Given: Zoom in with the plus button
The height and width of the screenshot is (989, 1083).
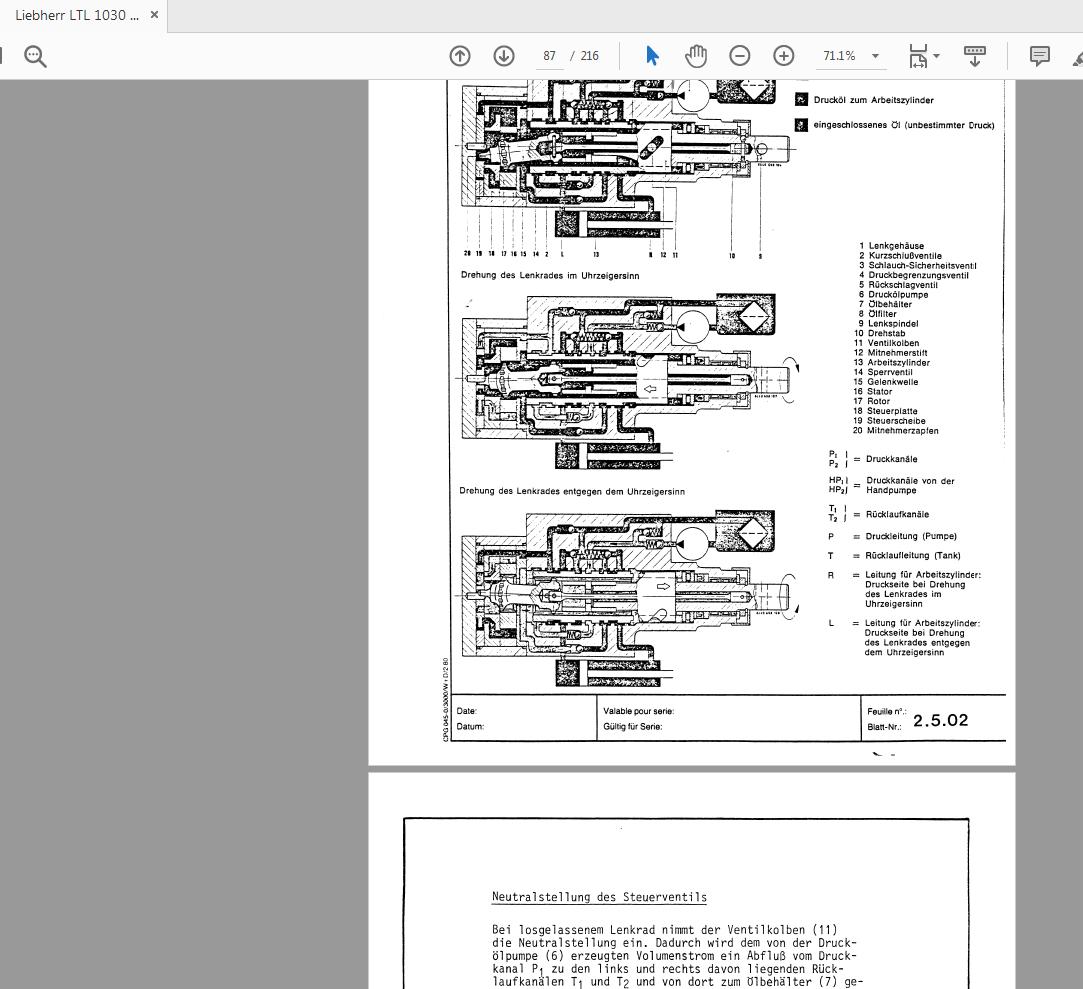Looking at the screenshot, I should point(784,56).
